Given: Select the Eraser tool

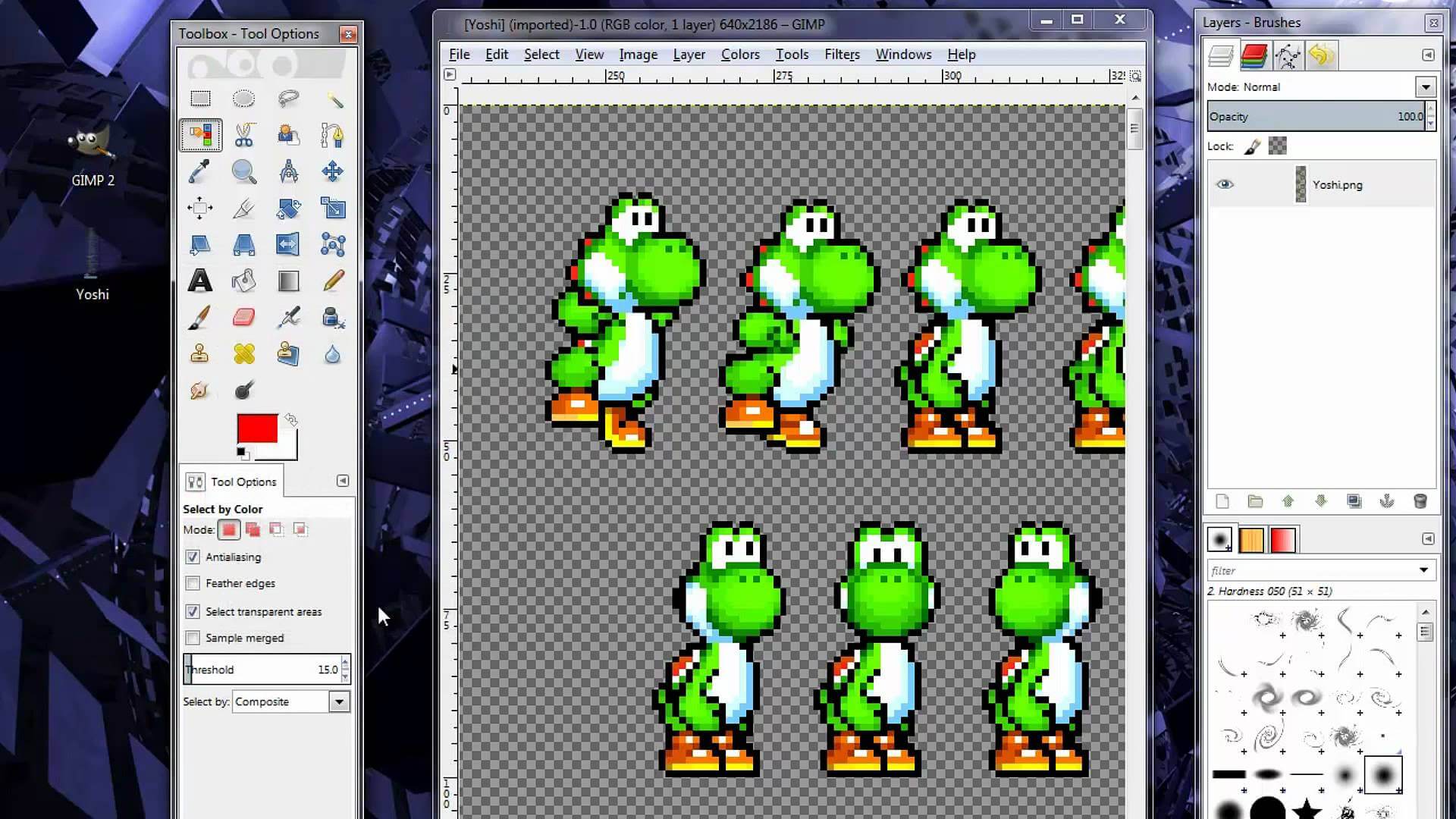Looking at the screenshot, I should [244, 318].
